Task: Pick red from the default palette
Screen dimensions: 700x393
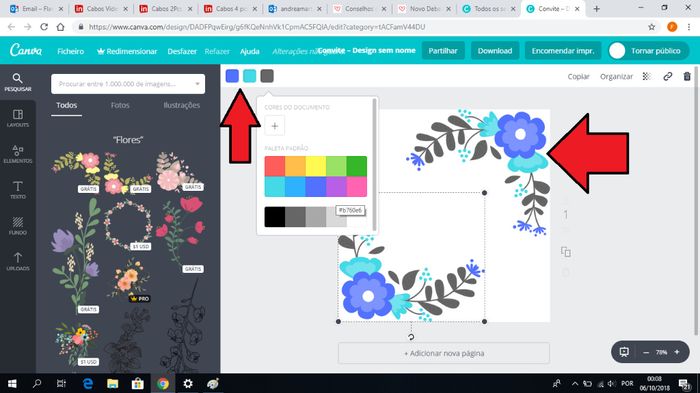Action: point(275,166)
